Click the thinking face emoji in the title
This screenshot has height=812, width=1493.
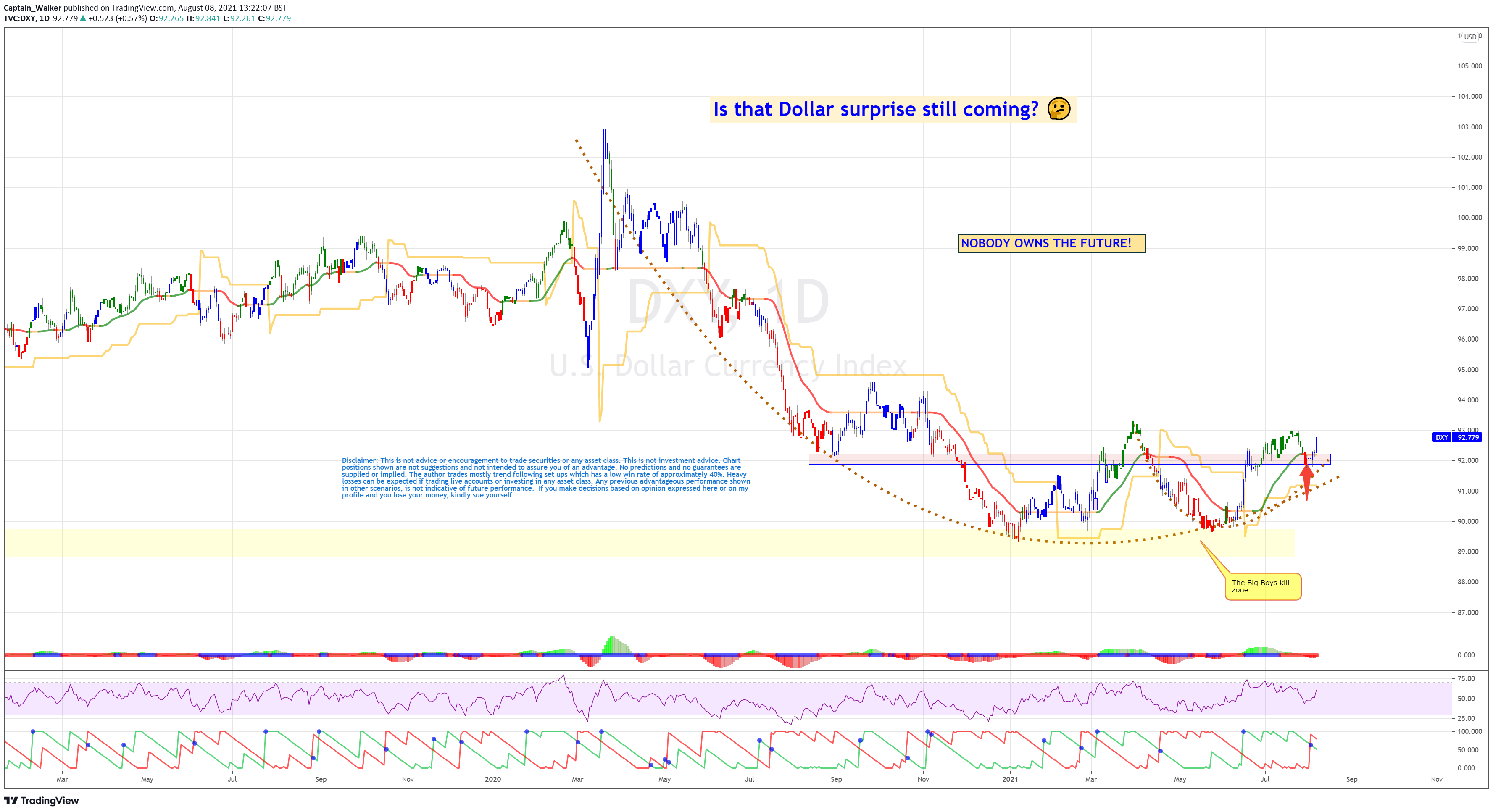coord(1059,109)
